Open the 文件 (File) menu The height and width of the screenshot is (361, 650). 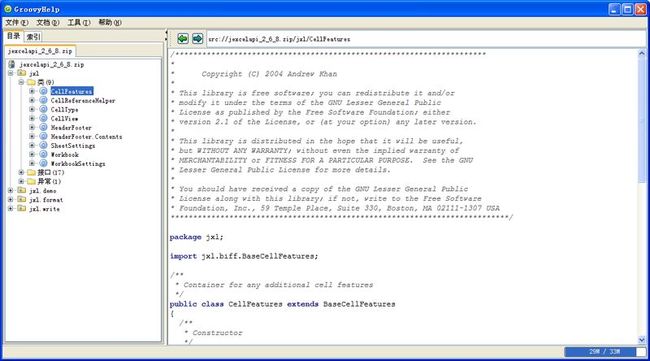point(17,22)
